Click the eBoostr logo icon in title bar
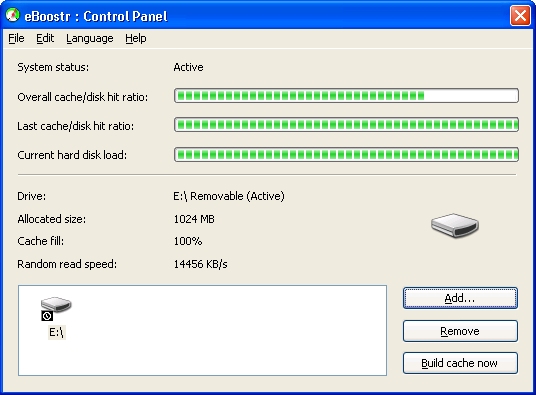 tap(13, 15)
